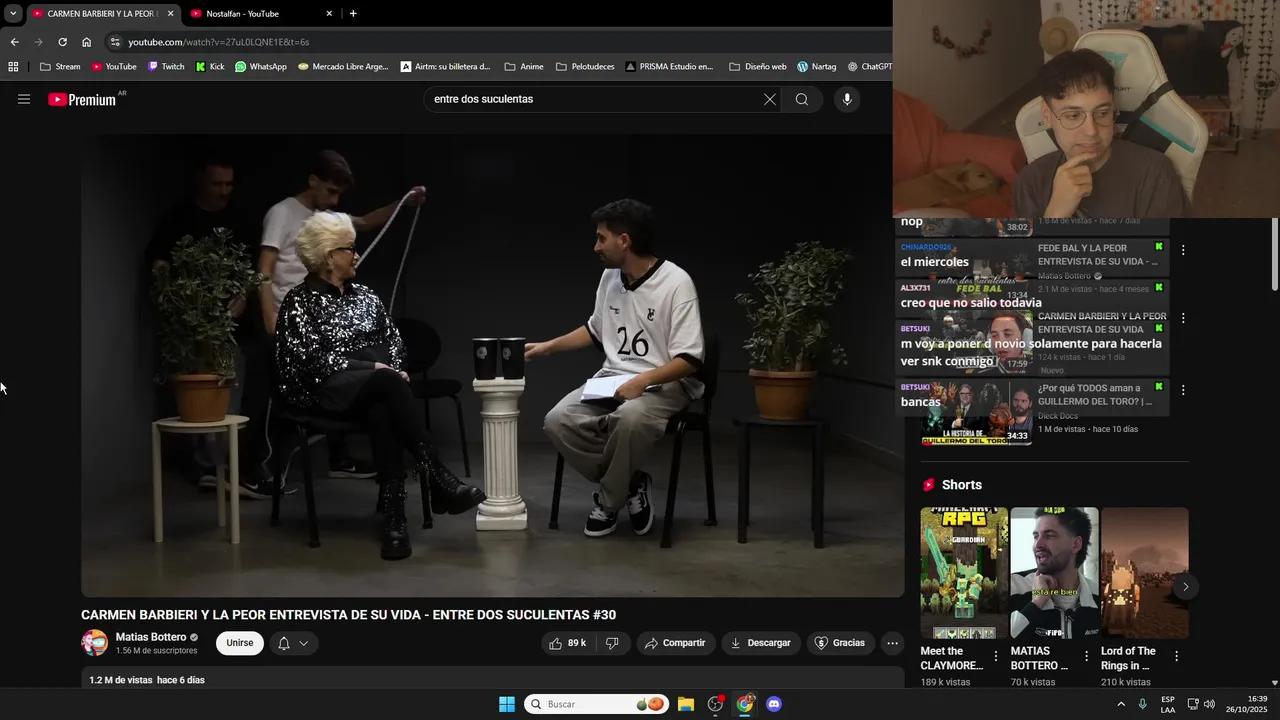Open Windows Start menu

pyautogui.click(x=507, y=704)
